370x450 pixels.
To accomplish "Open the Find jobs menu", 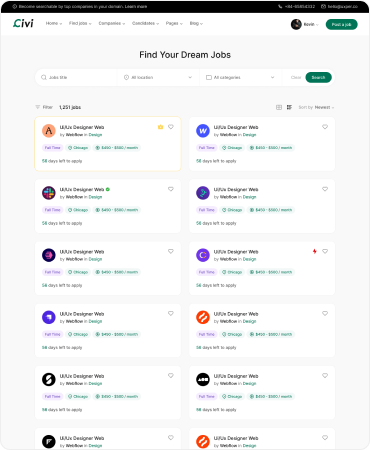I will (80, 23).
